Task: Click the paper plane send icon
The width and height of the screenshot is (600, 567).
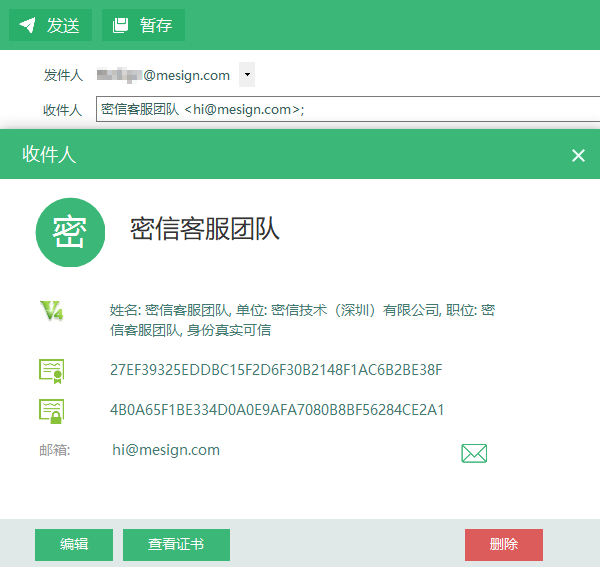Action: [x=27, y=25]
